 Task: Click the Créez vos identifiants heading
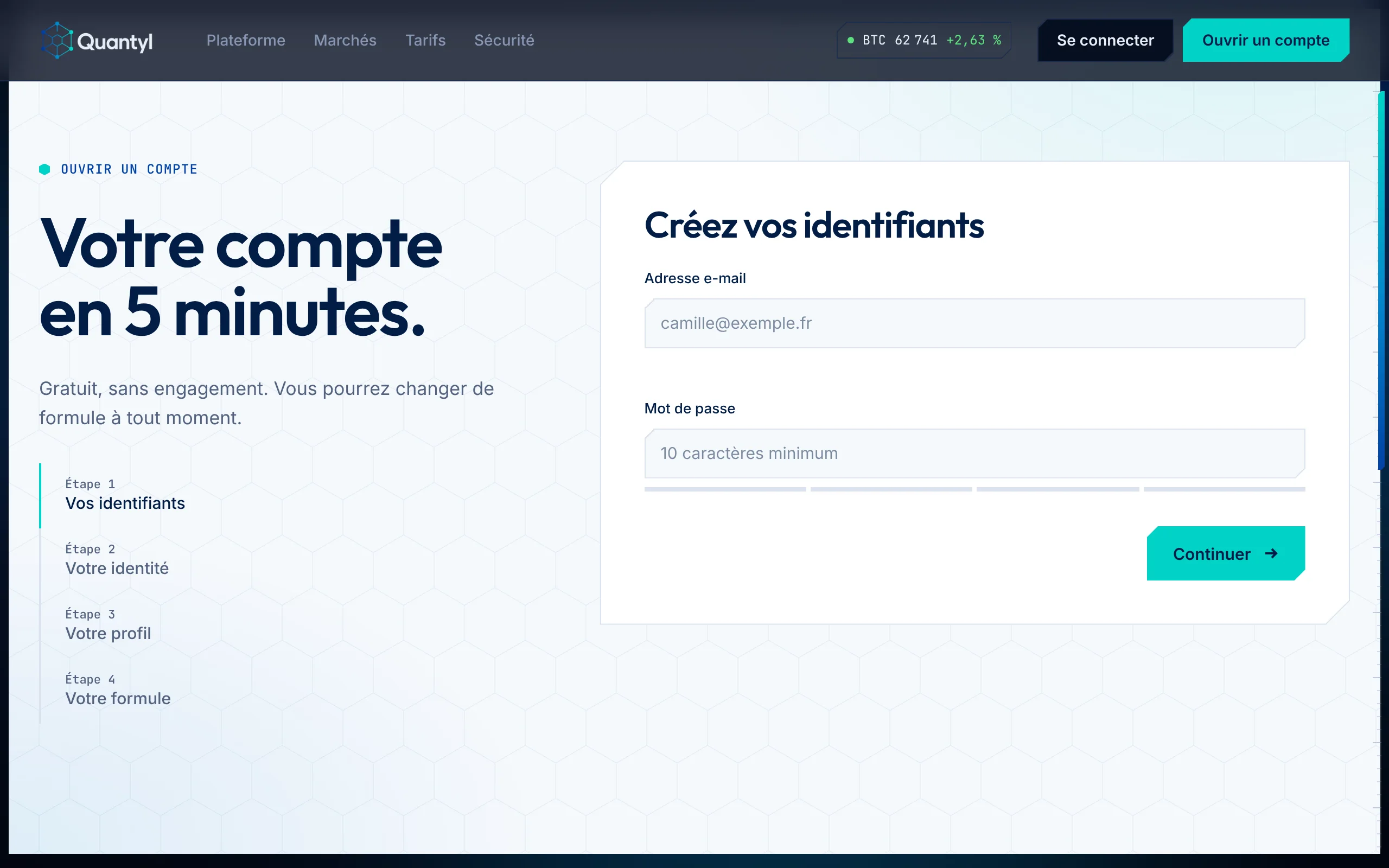point(814,225)
